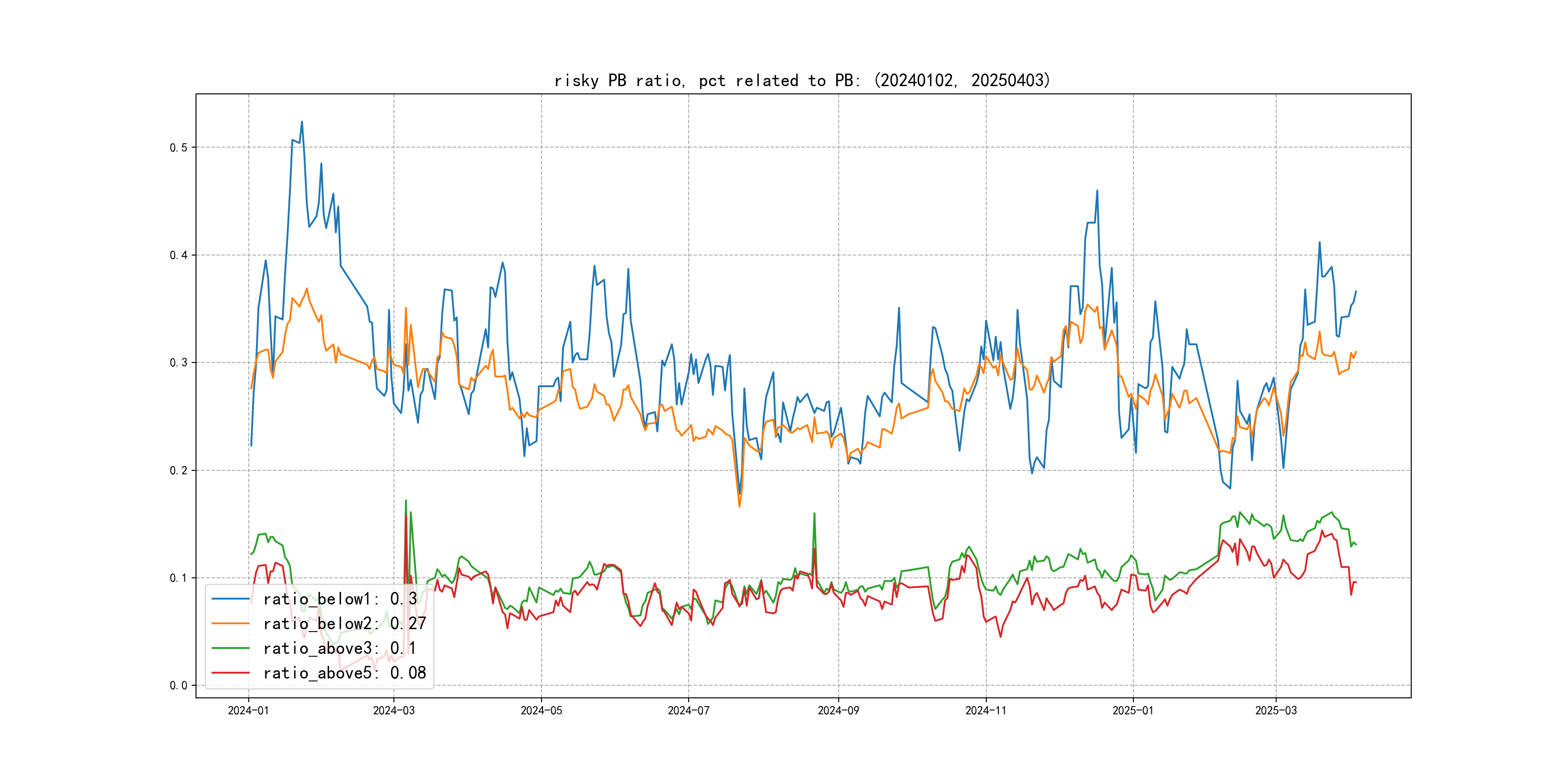Click the 2024-09 x-axis tick label
The height and width of the screenshot is (784, 1568).
(838, 710)
